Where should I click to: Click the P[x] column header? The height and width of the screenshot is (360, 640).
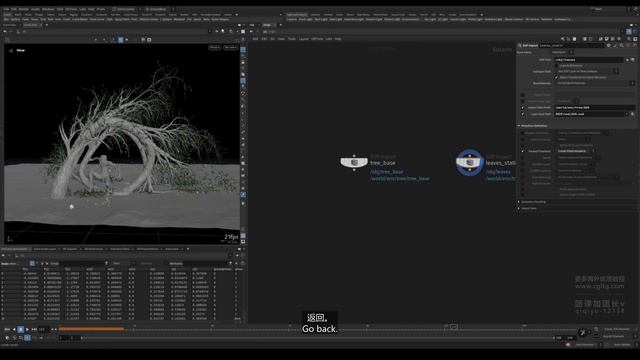tap(25, 269)
